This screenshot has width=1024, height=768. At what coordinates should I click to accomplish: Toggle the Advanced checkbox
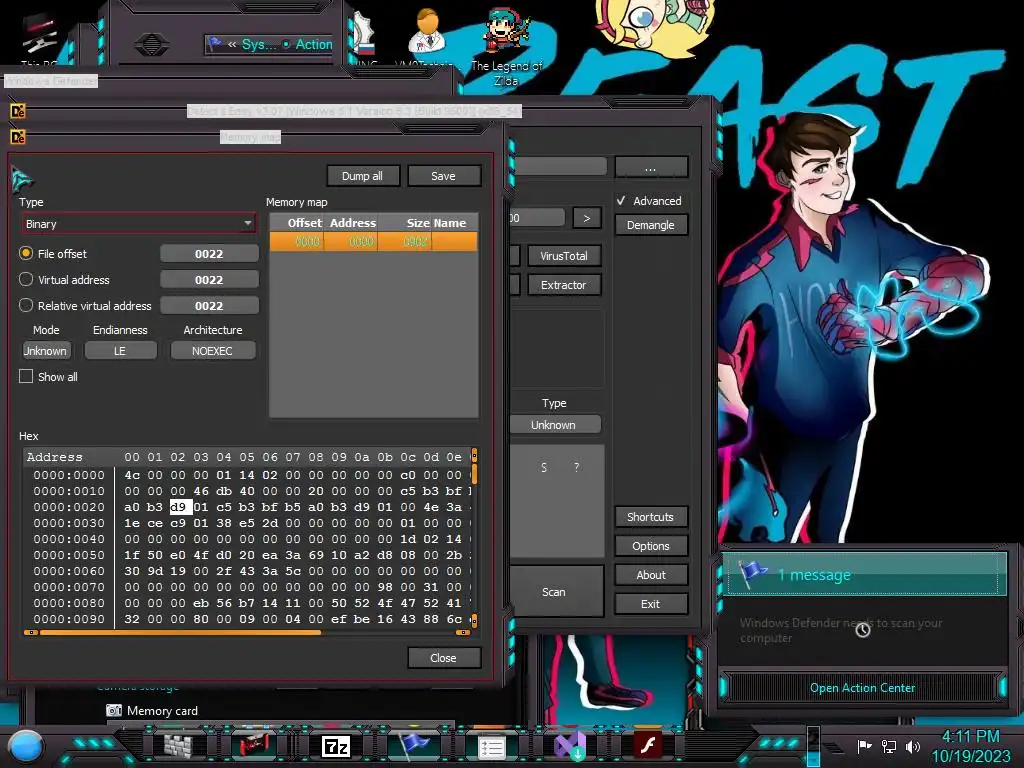(621, 200)
